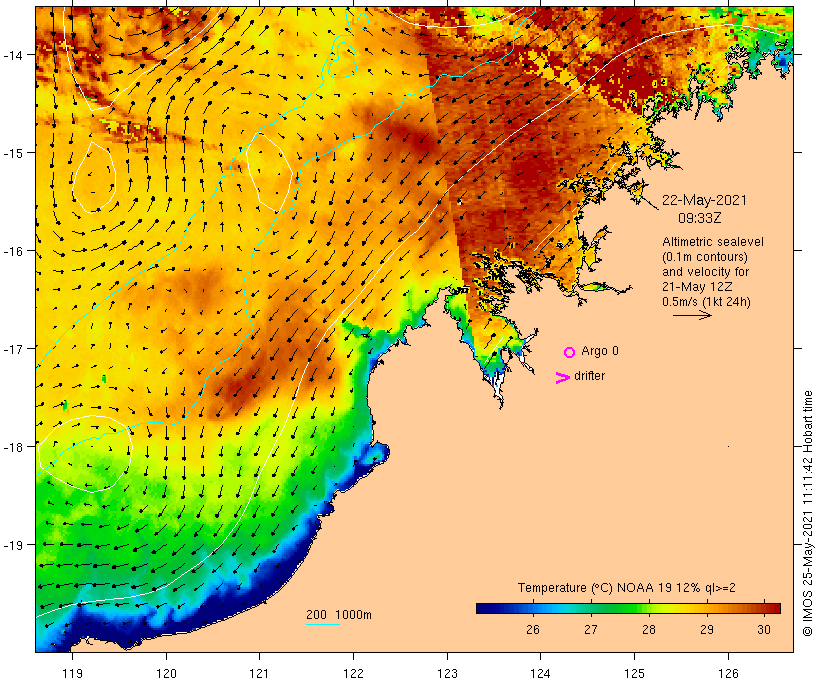The width and height of the screenshot is (820, 680).
Task: Click the 'Argo 0' legend text
Action: [600, 351]
